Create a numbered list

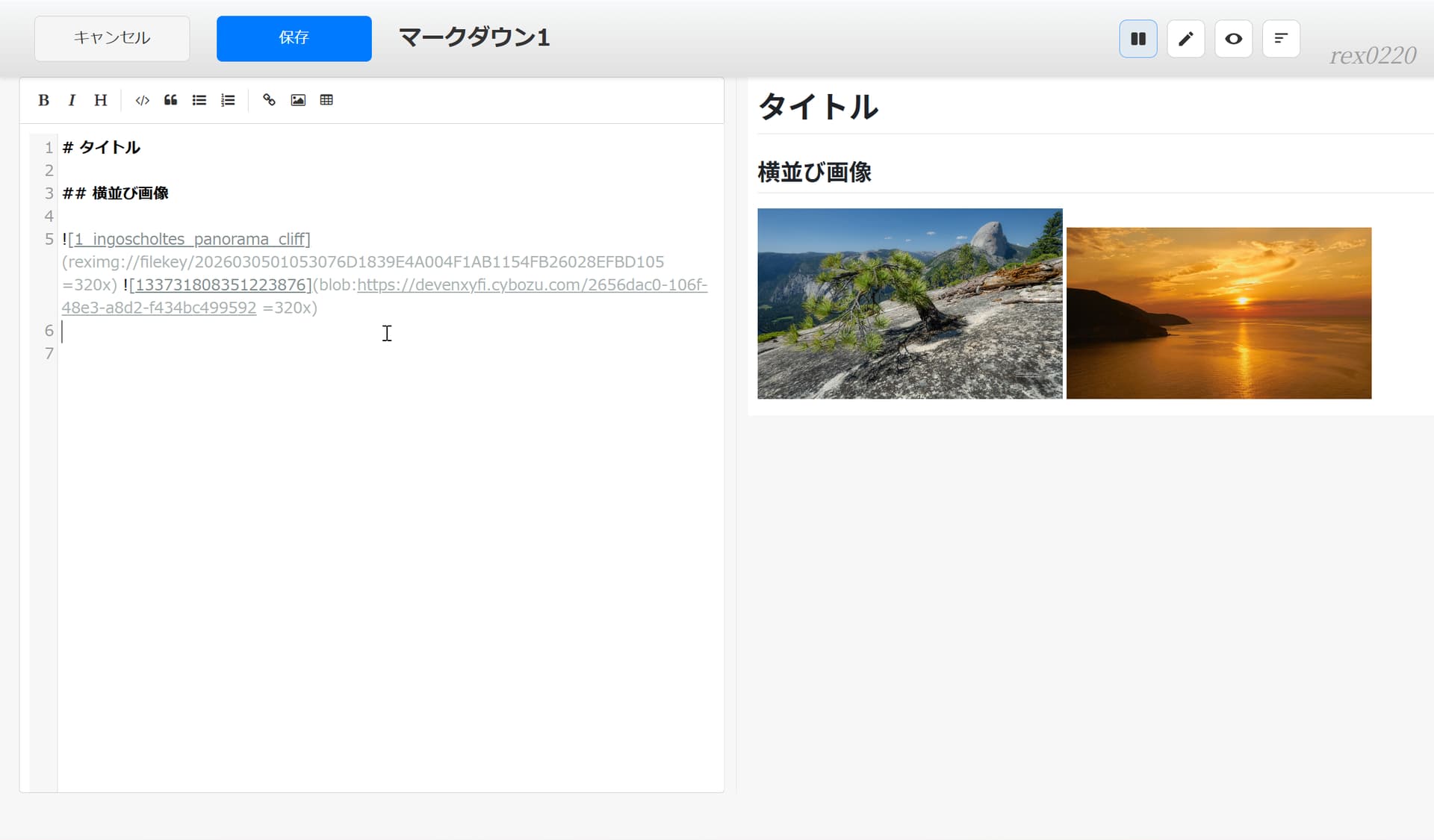[x=228, y=100]
